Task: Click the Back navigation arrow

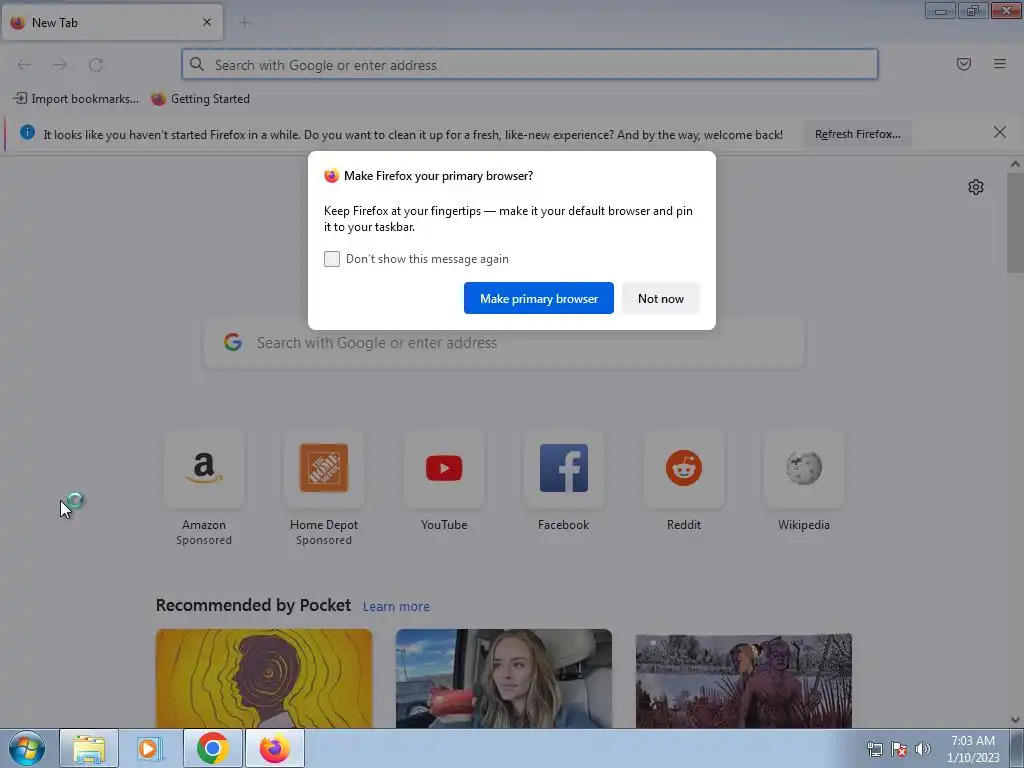Action: point(24,65)
